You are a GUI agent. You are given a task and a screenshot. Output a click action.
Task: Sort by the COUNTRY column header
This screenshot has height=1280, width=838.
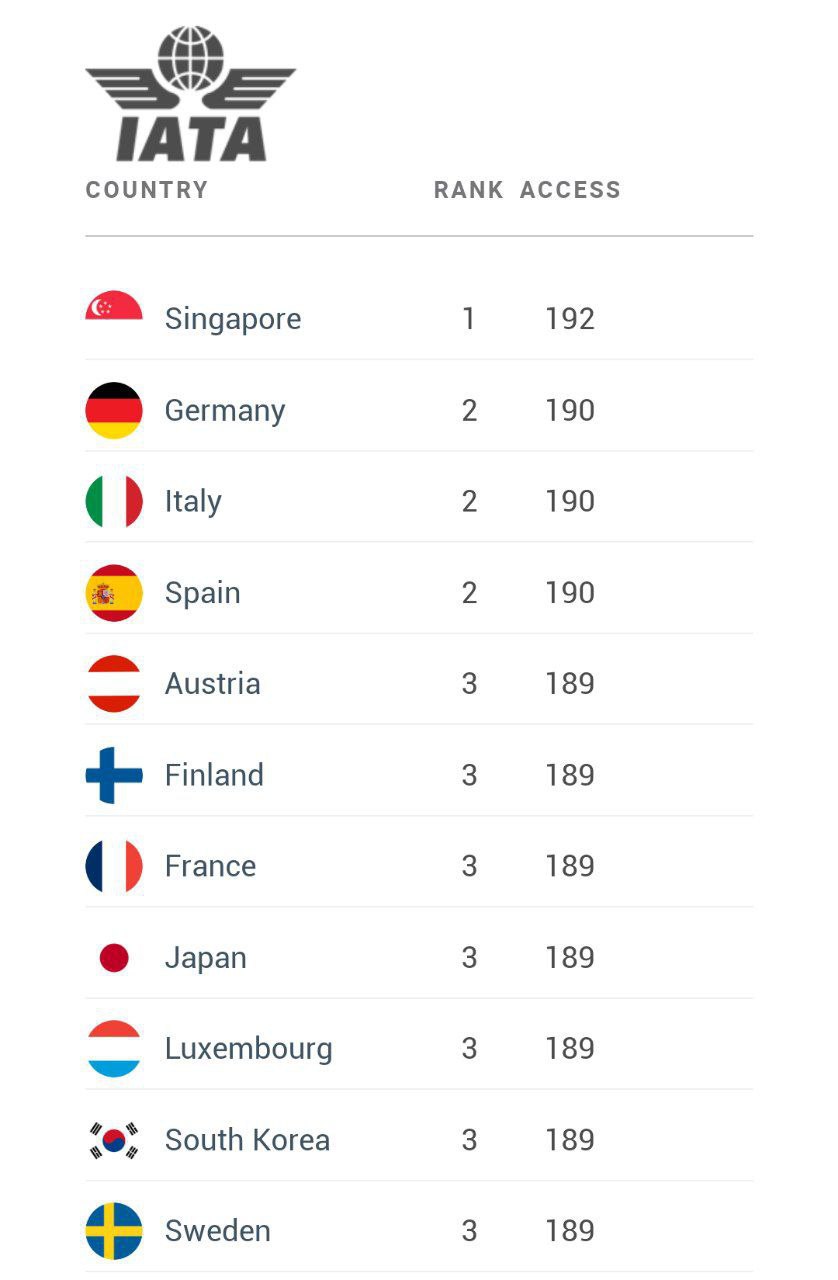point(147,190)
